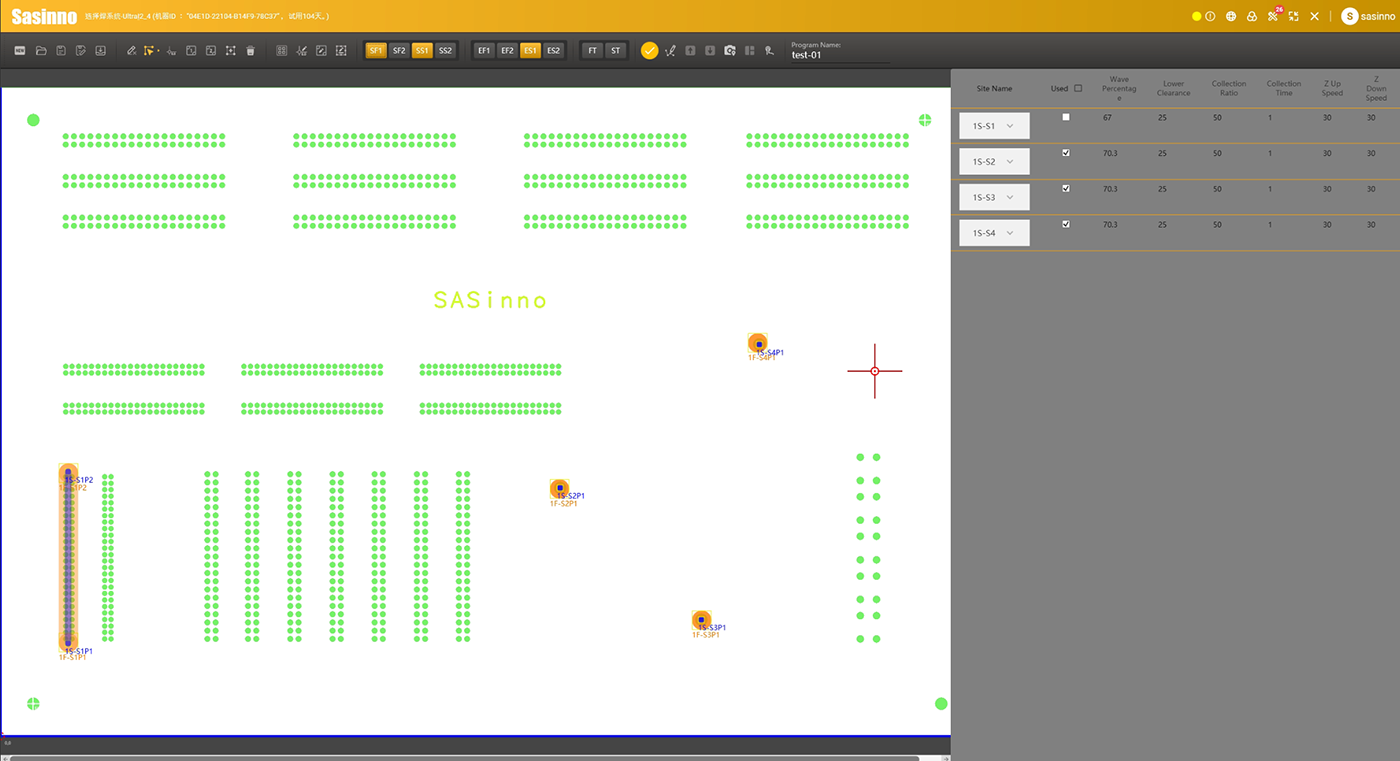Click the camera location icon
This screenshot has height=761, width=1400.
[730, 50]
